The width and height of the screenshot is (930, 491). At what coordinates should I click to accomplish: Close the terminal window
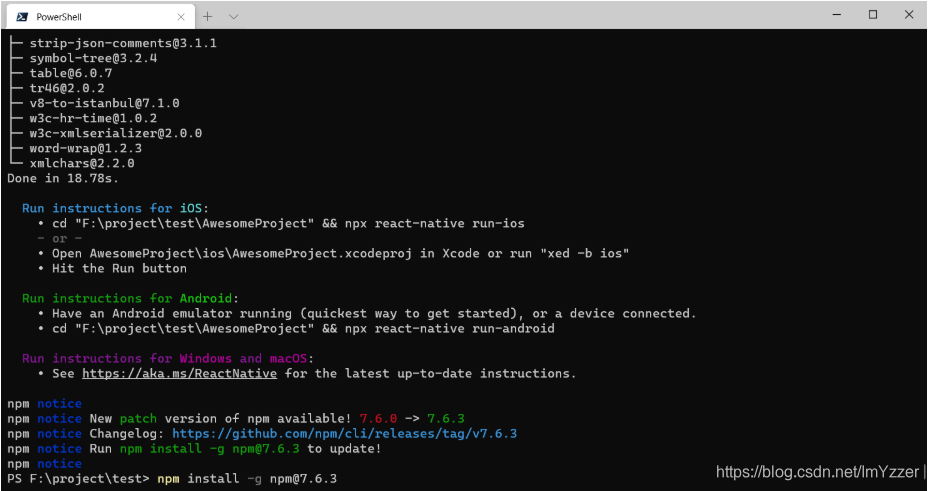pos(909,14)
